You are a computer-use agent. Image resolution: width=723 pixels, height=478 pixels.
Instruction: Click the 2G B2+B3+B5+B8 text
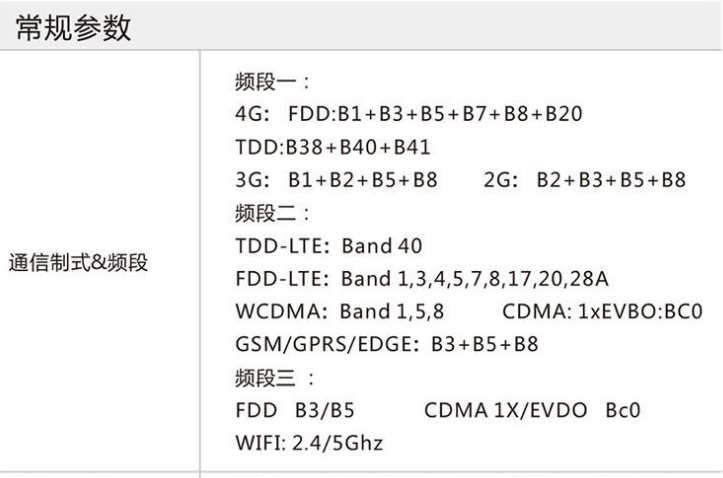click(584, 180)
